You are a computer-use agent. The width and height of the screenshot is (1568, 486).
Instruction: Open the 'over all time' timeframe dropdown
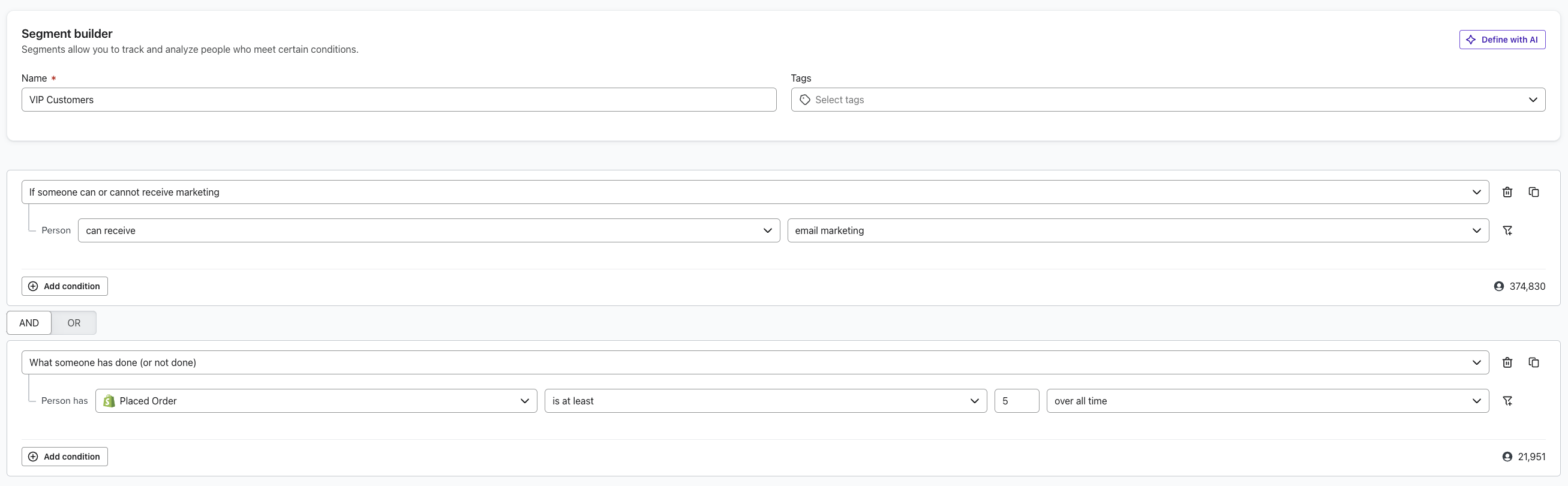[1267, 401]
